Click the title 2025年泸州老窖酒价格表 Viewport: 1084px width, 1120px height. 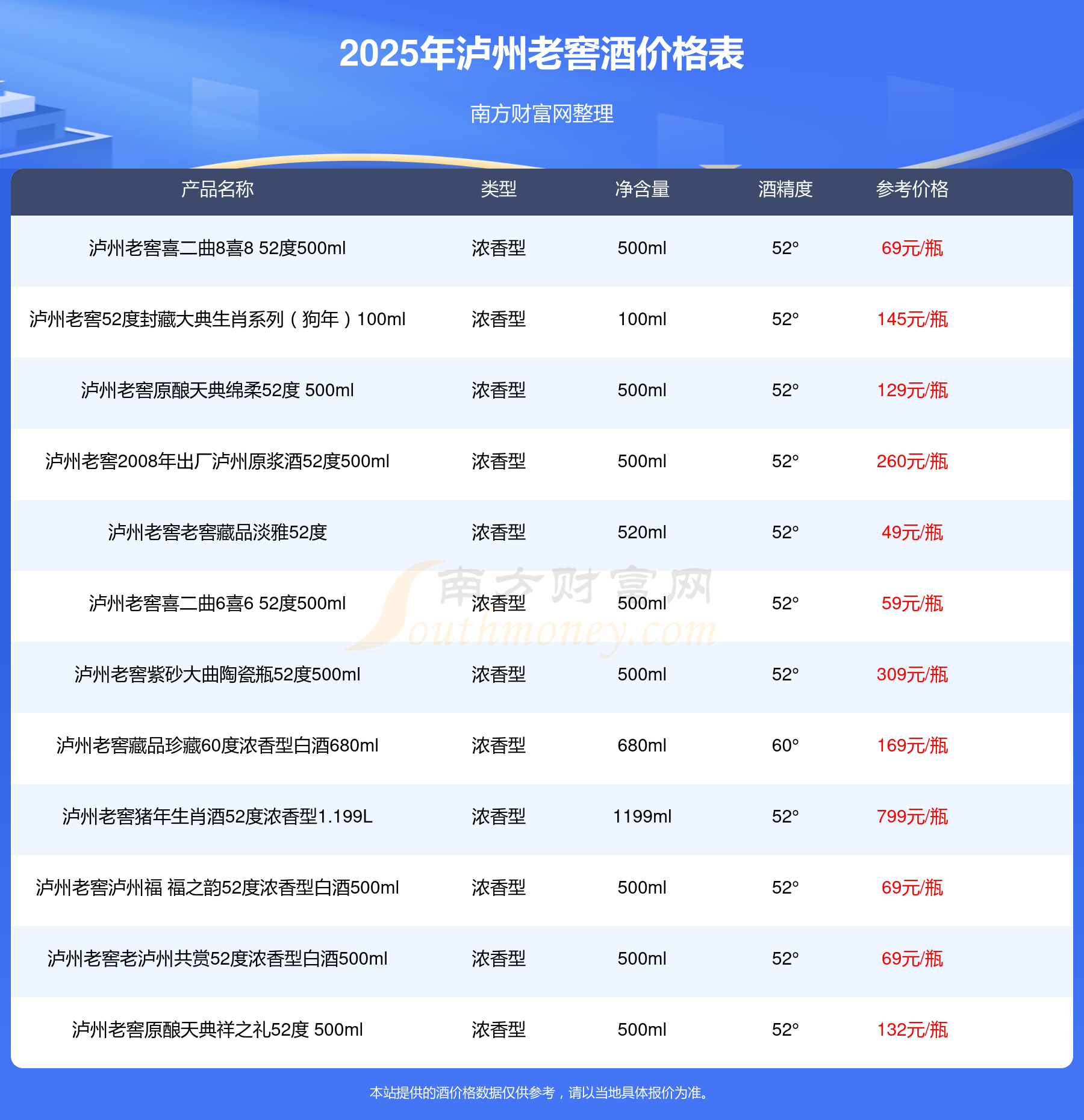542,54
